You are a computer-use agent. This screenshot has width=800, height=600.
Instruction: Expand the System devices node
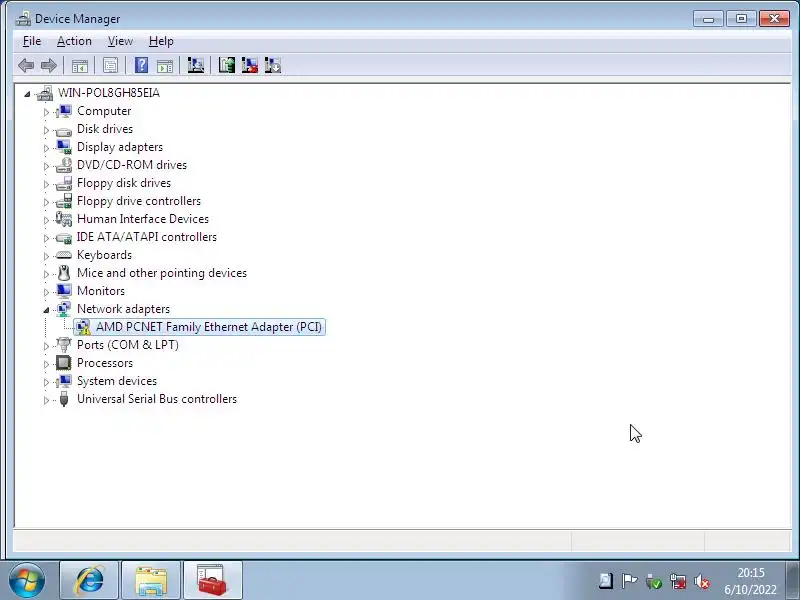[x=46, y=382]
